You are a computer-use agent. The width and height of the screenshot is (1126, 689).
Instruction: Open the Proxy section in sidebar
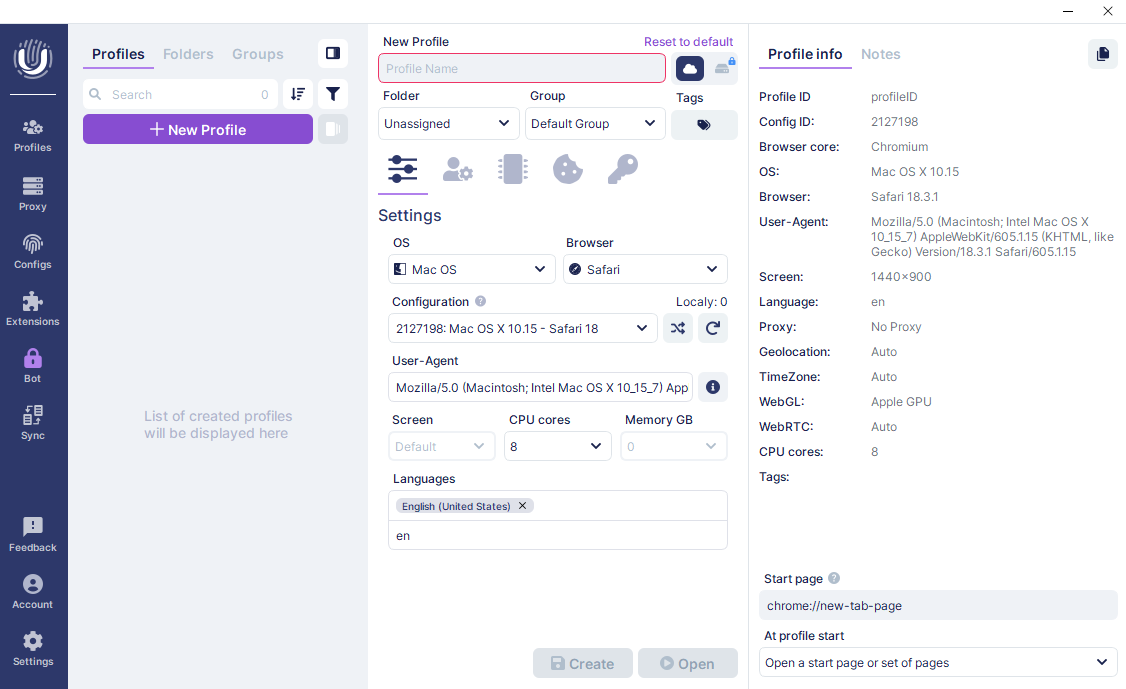pyautogui.click(x=33, y=194)
